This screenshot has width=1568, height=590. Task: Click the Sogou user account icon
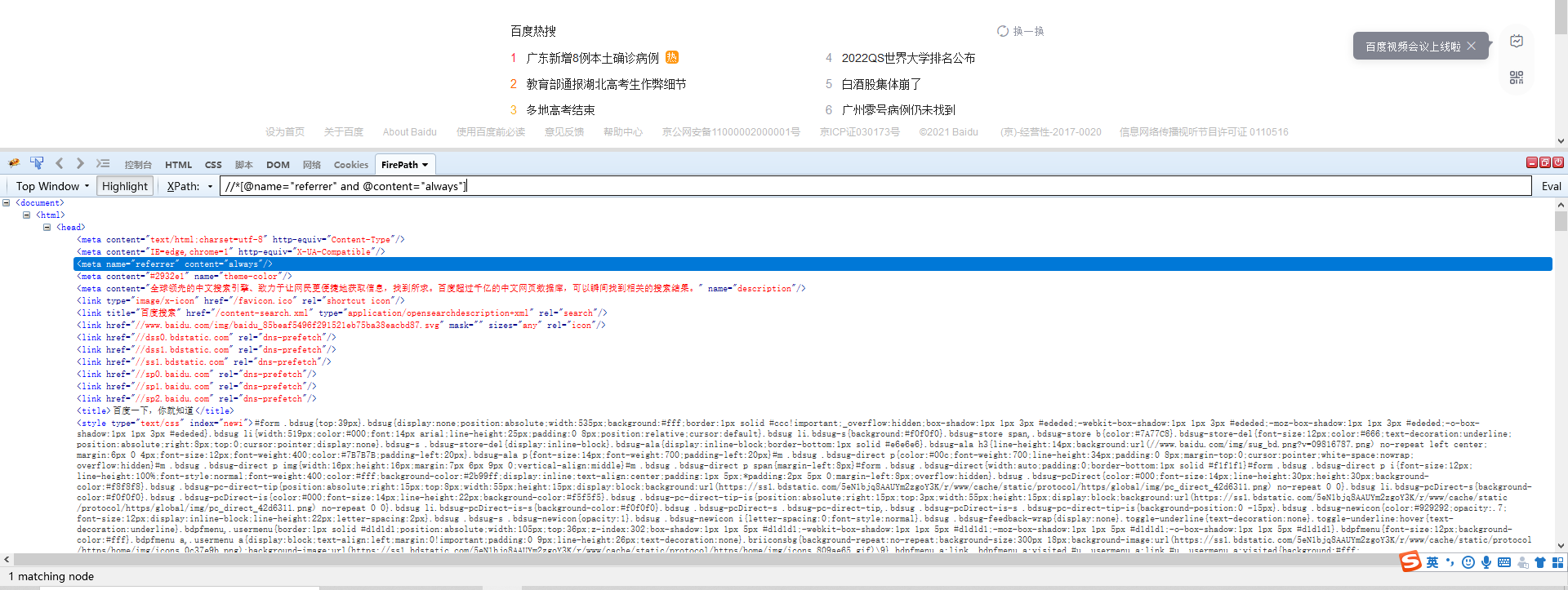(1522, 562)
